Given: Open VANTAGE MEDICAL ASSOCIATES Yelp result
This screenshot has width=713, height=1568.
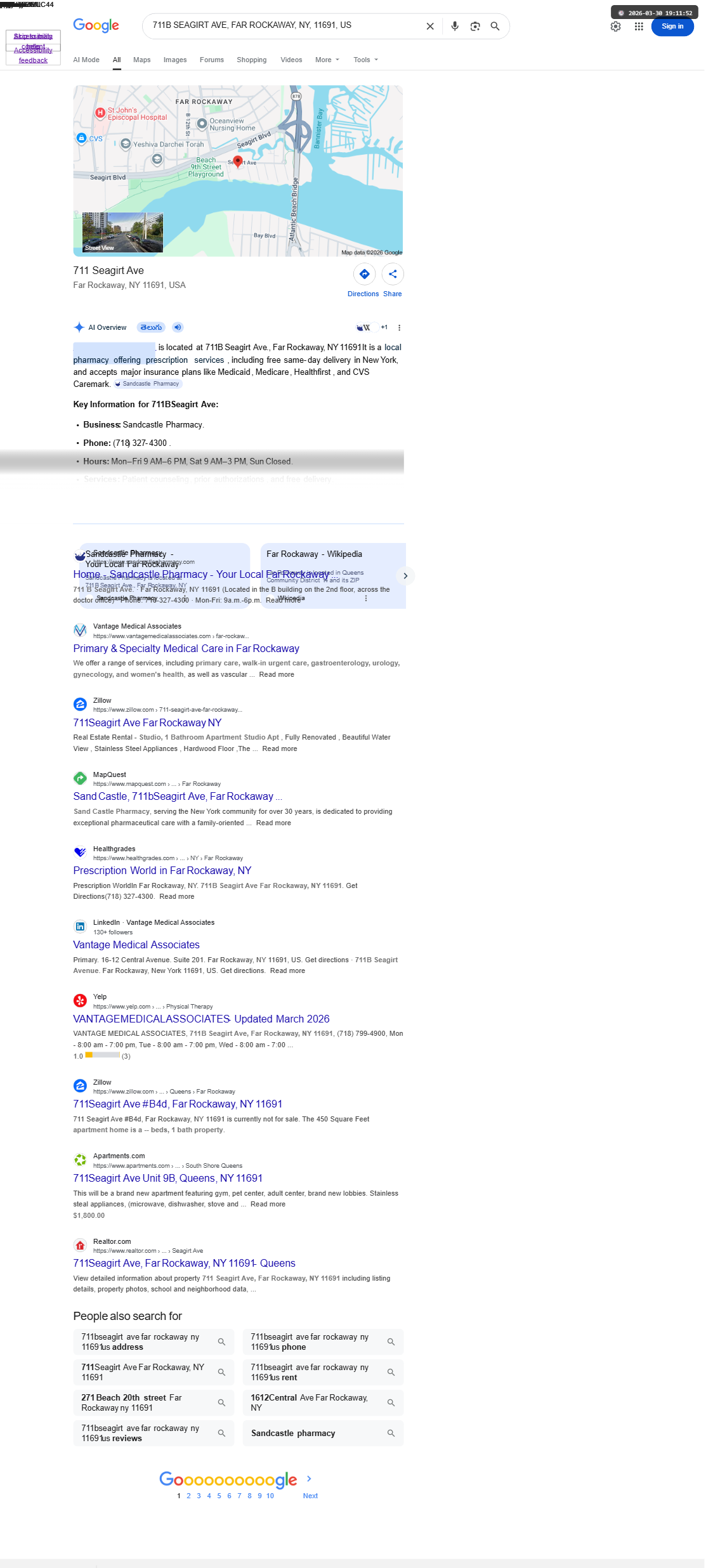Looking at the screenshot, I should [x=201, y=1019].
